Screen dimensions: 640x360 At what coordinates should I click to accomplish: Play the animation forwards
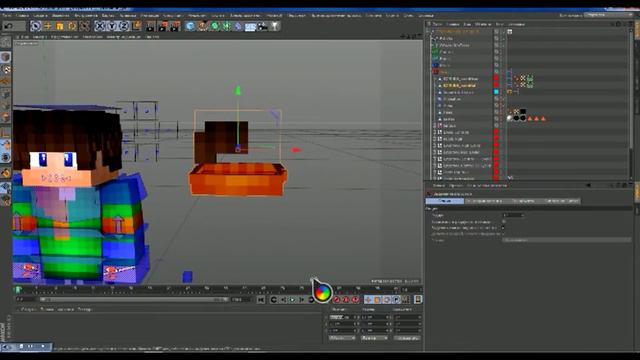point(293,300)
